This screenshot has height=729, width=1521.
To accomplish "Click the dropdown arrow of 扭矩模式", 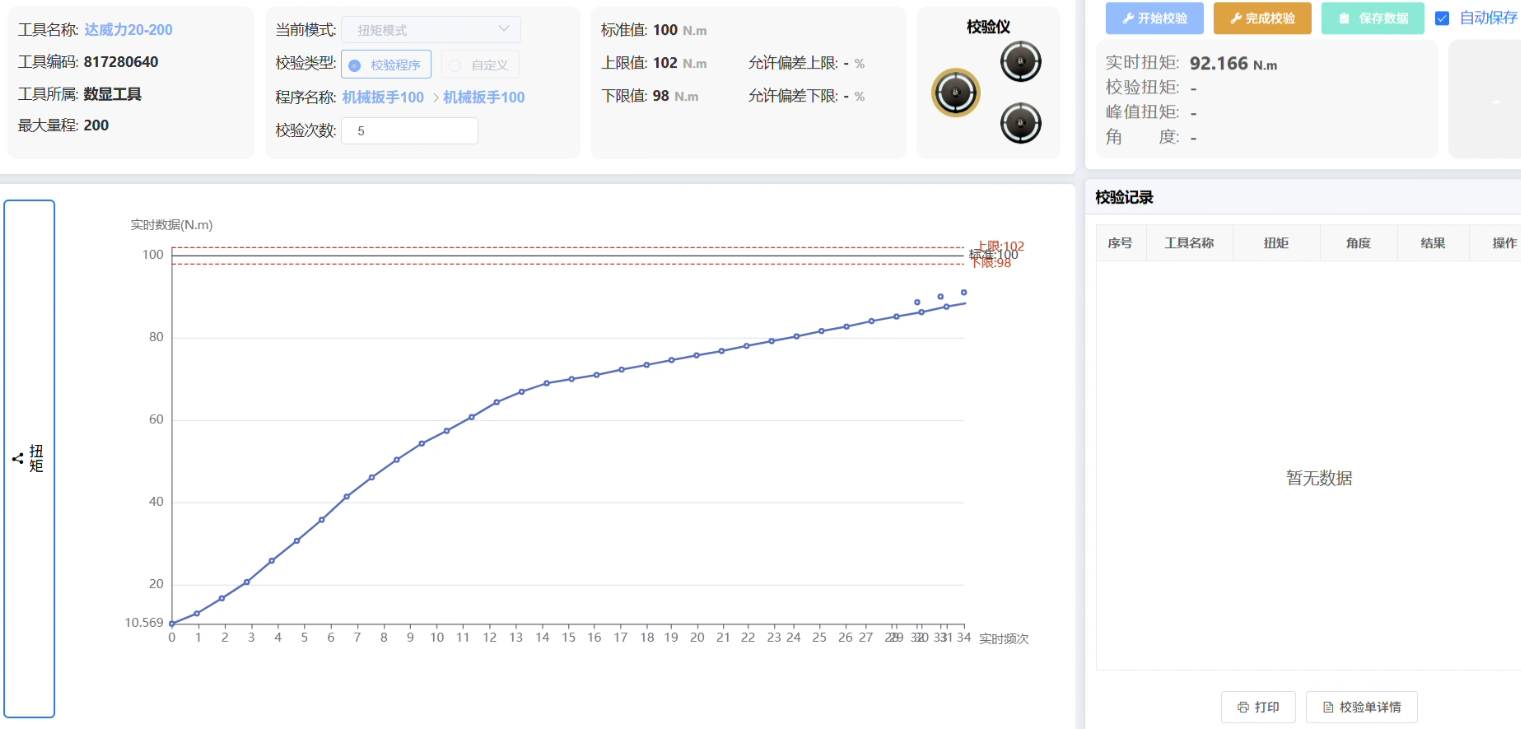I will 504,30.
